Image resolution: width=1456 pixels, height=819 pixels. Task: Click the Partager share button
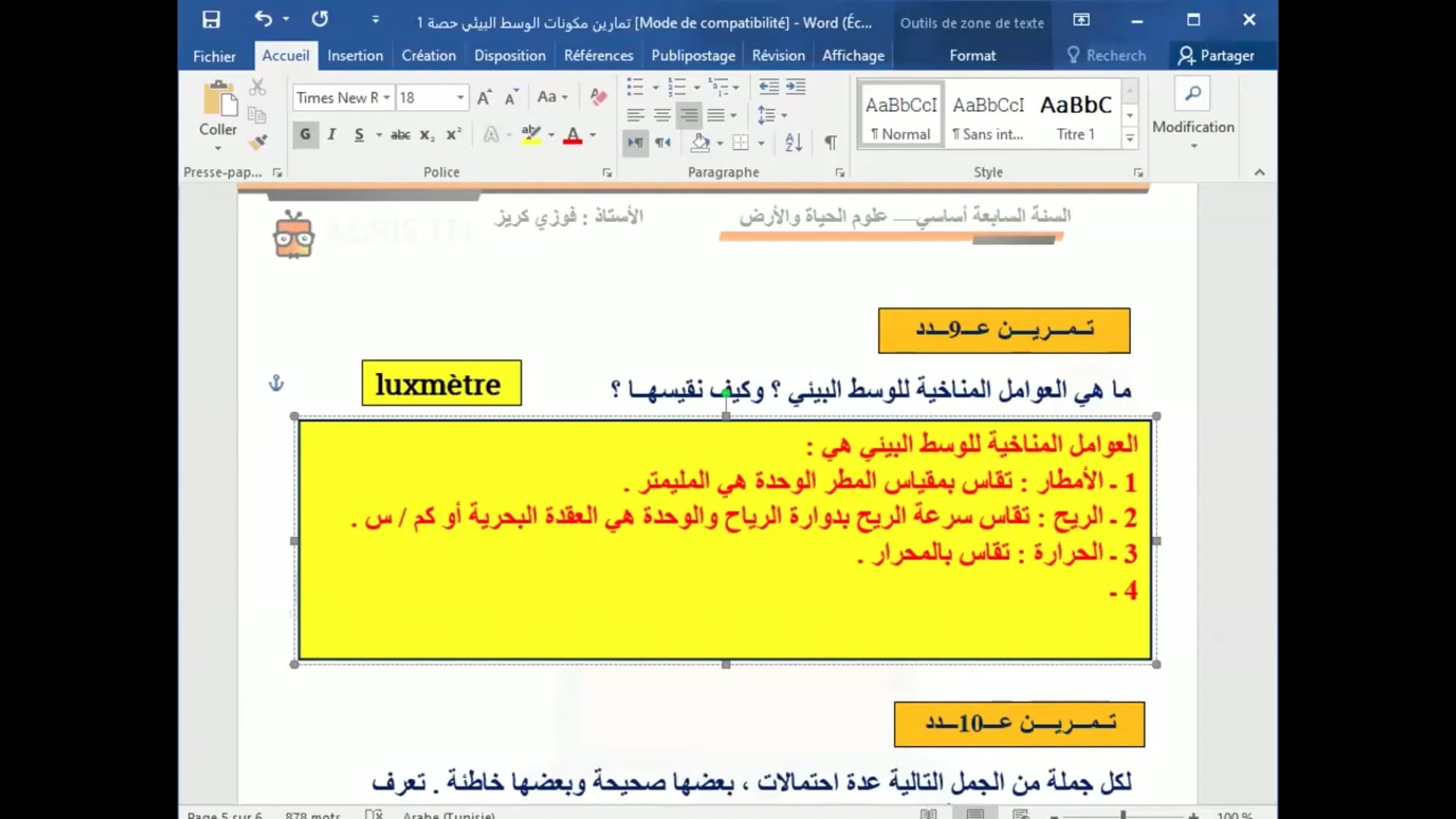click(x=1216, y=55)
